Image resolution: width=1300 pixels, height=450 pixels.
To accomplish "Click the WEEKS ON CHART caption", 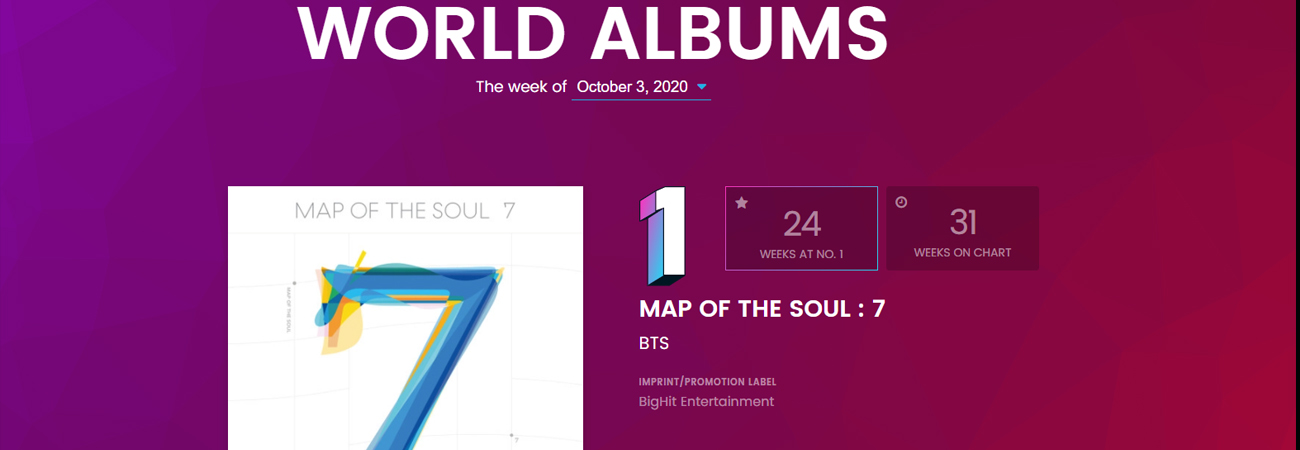I will pyautogui.click(x=962, y=253).
